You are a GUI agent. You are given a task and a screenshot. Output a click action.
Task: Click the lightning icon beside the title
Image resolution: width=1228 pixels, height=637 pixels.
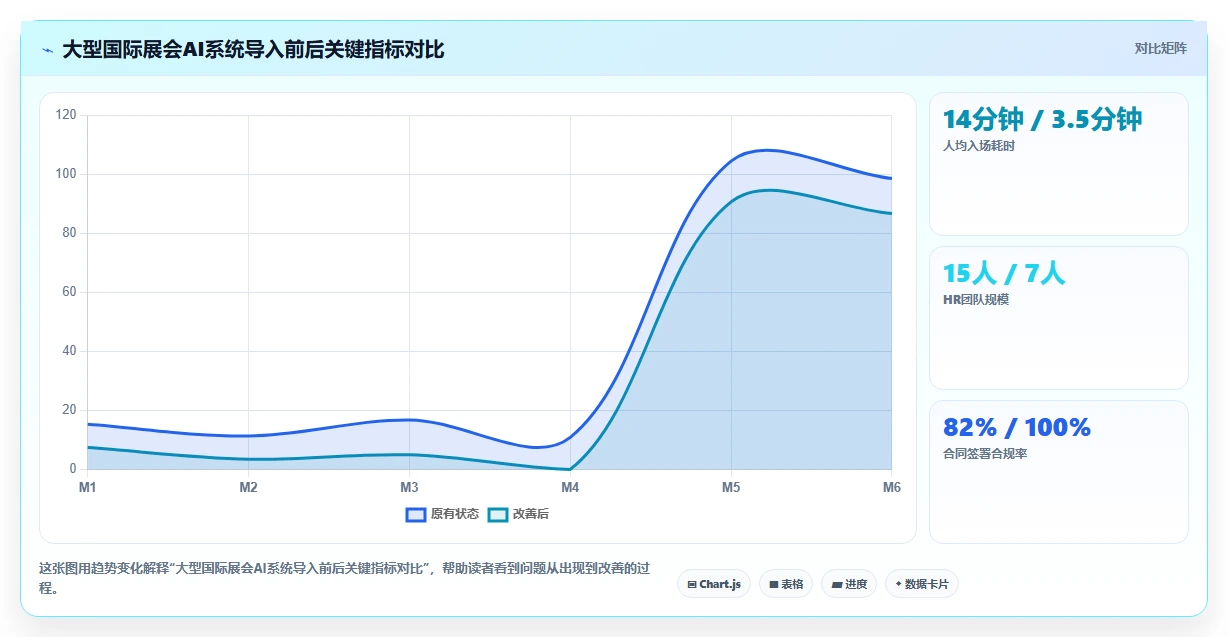click(47, 50)
